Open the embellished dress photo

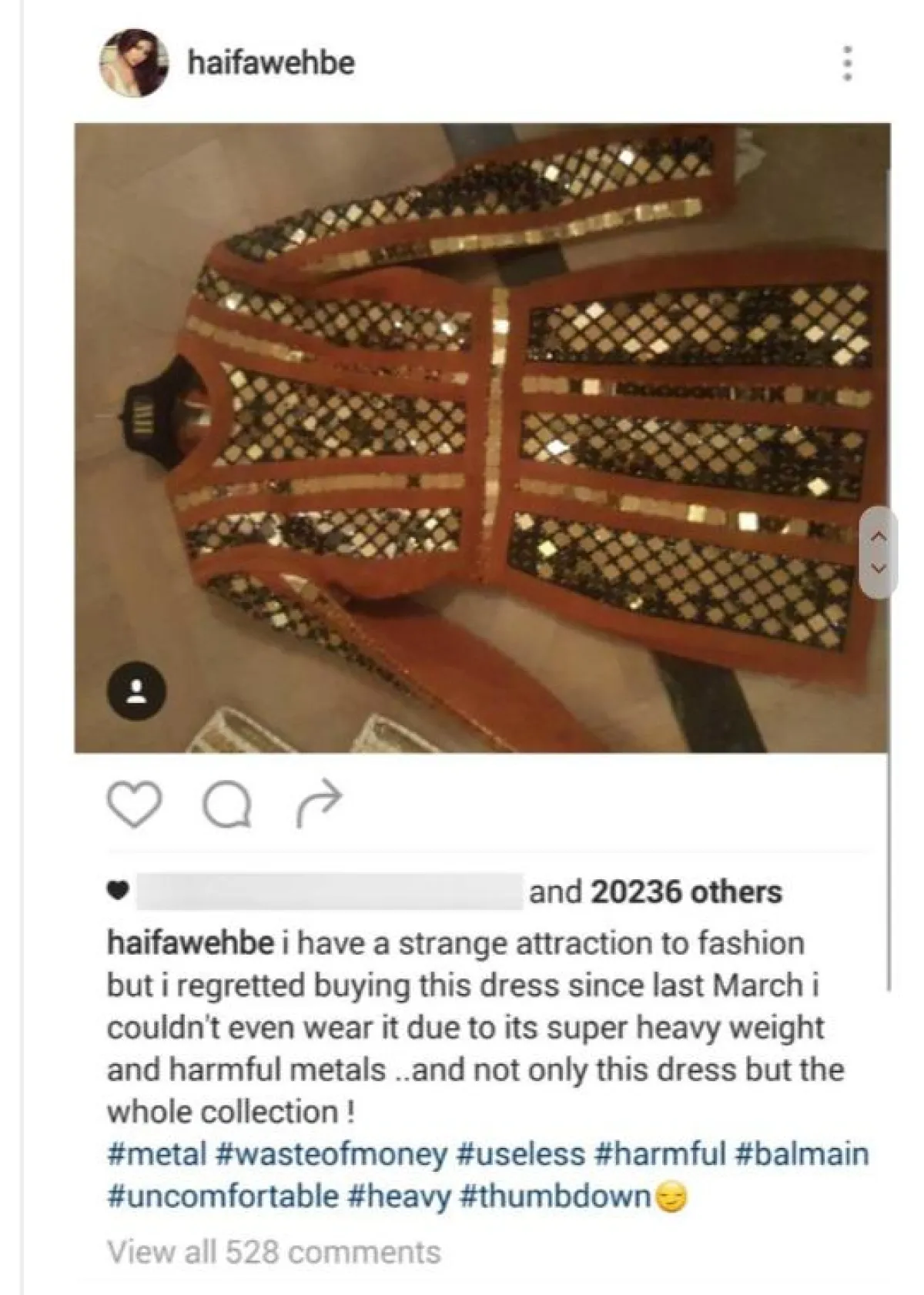(x=482, y=437)
